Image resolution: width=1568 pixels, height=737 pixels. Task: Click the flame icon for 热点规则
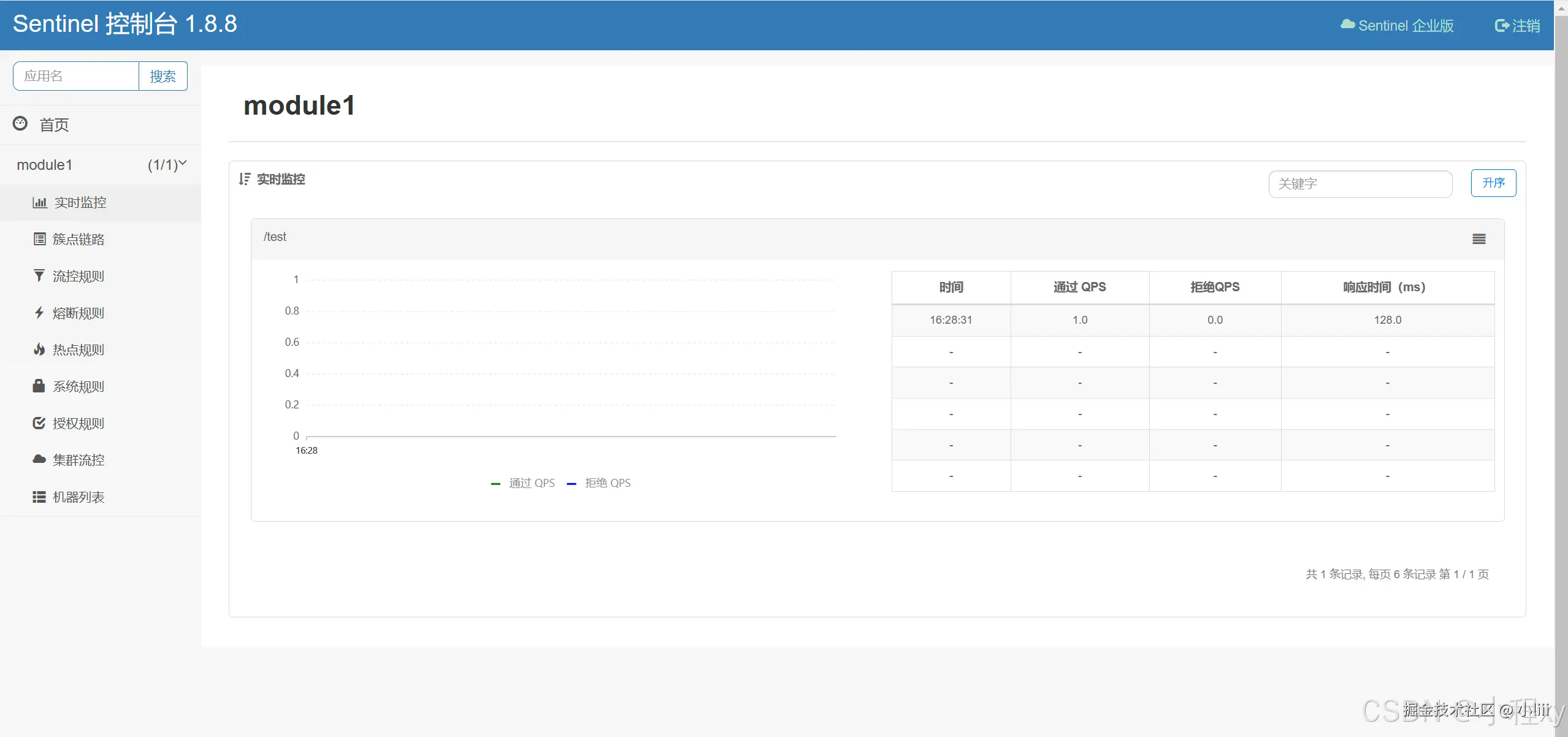pos(39,349)
